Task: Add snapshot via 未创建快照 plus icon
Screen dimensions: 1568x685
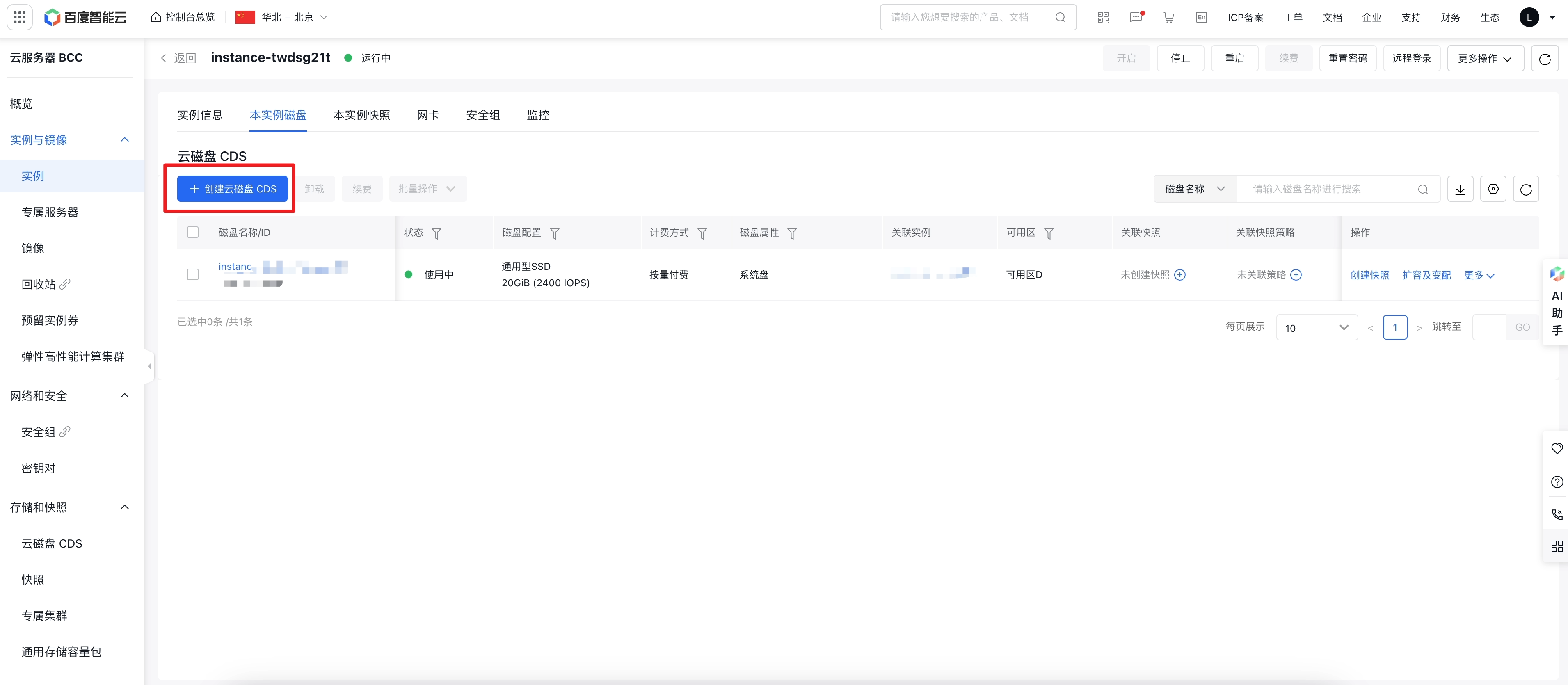Action: [x=1179, y=275]
